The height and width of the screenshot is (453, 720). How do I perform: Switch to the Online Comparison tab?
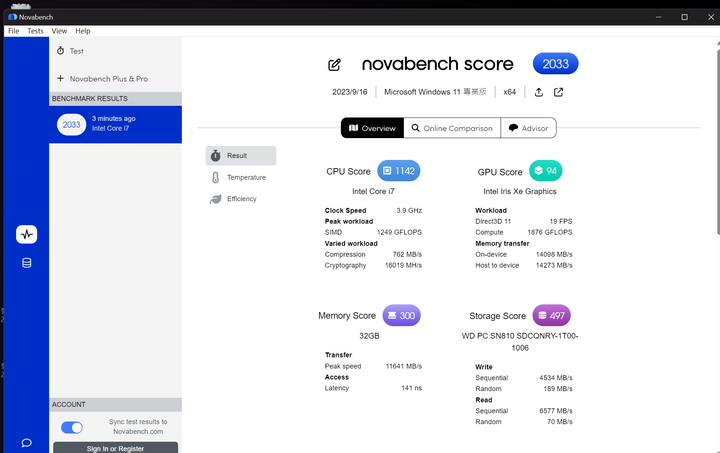(452, 128)
